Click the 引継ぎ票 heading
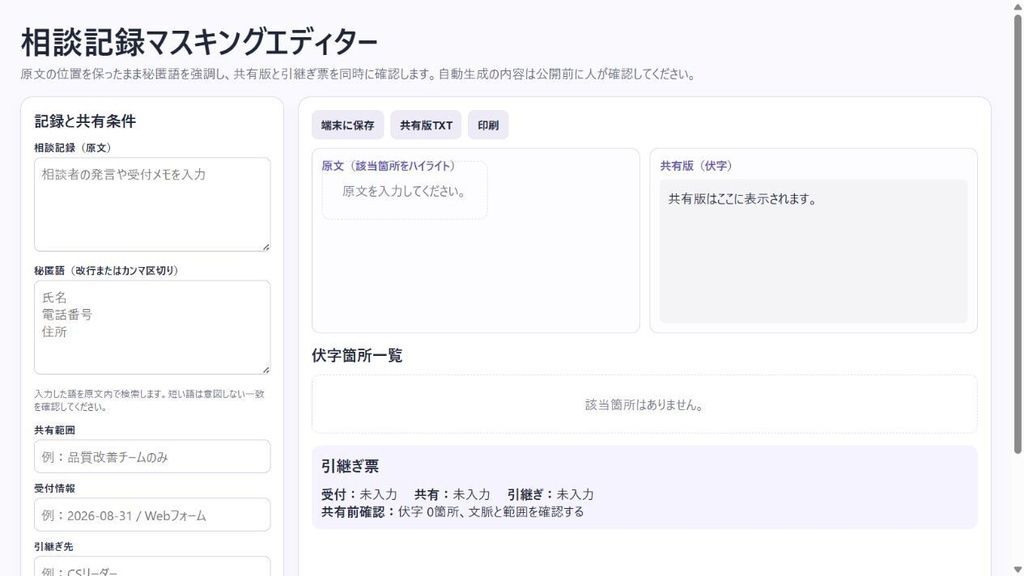Screen dimensions: 1024x576 (350, 466)
